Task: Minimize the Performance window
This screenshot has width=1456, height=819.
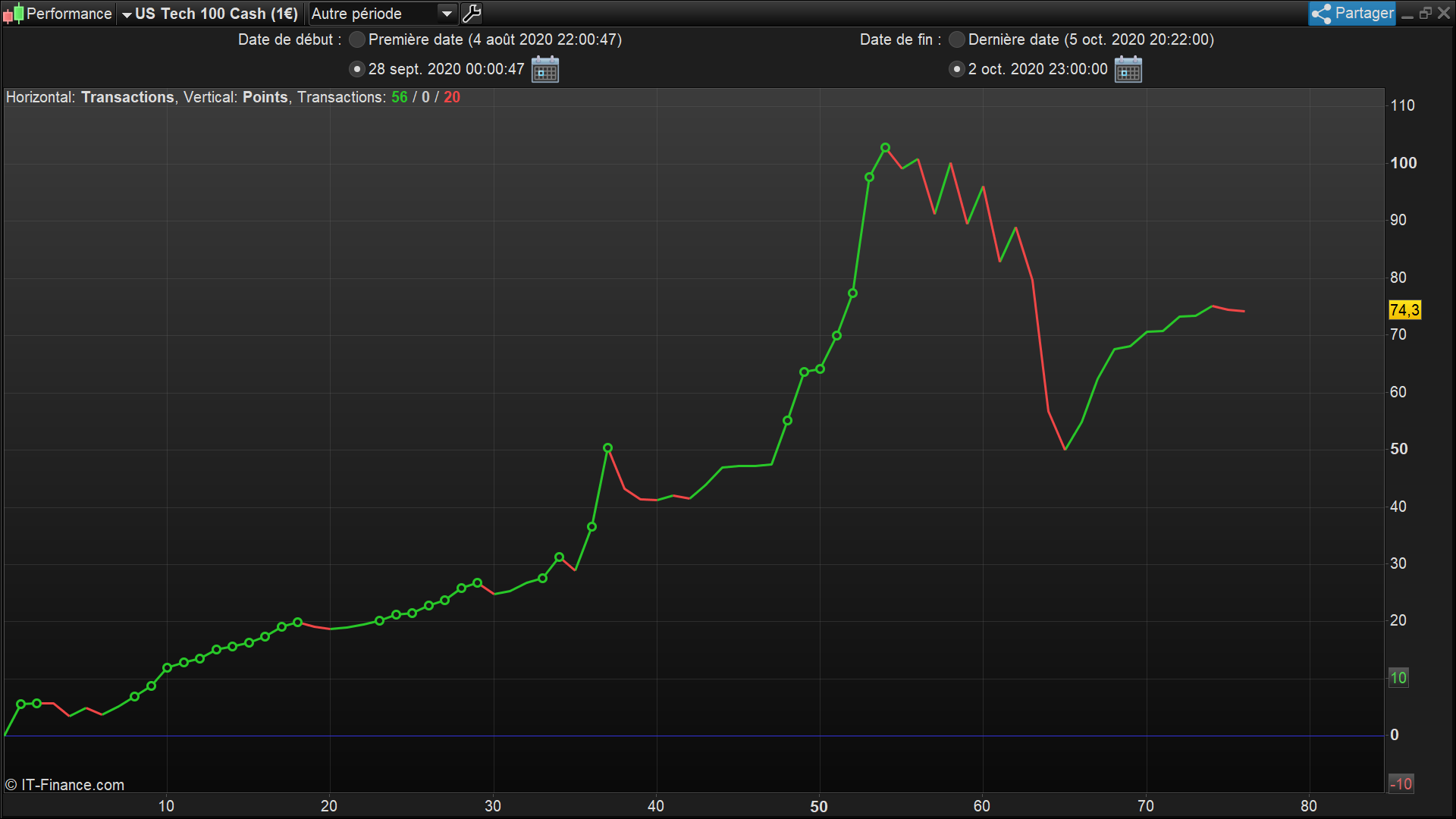Action: point(1407,14)
